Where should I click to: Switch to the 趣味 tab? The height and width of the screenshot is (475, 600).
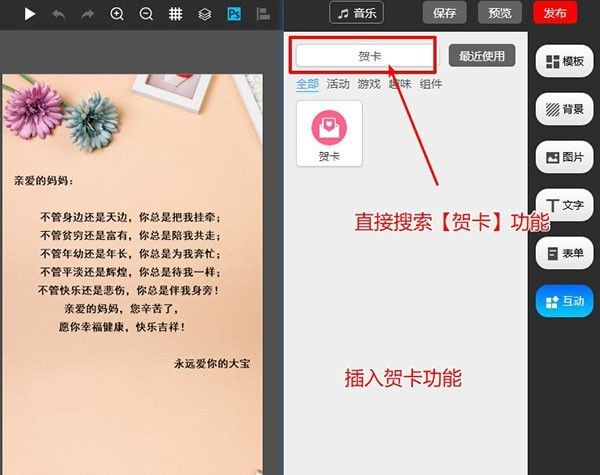pos(400,84)
